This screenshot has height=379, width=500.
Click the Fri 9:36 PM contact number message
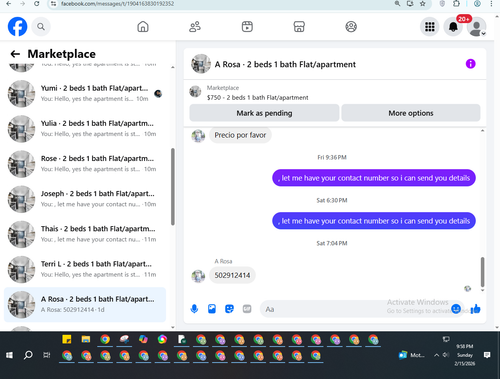(374, 178)
